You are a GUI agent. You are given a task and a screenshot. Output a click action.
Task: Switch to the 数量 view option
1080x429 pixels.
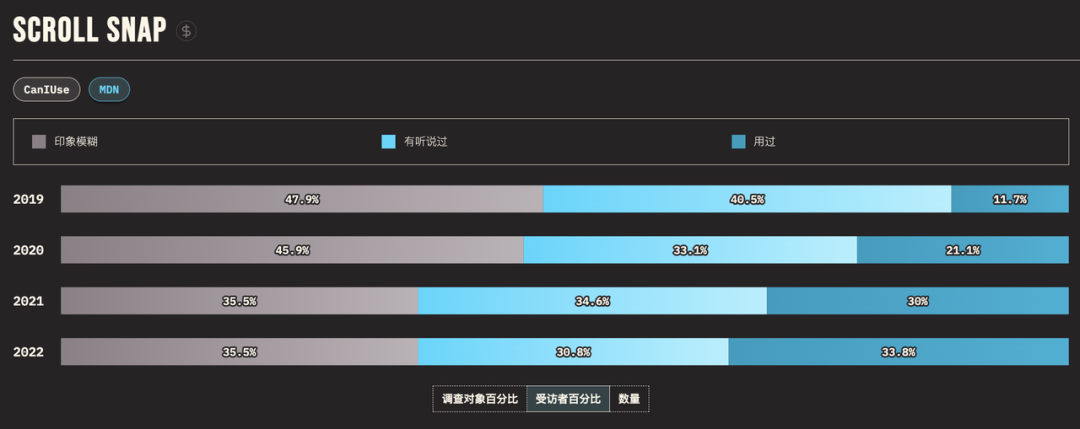629,399
